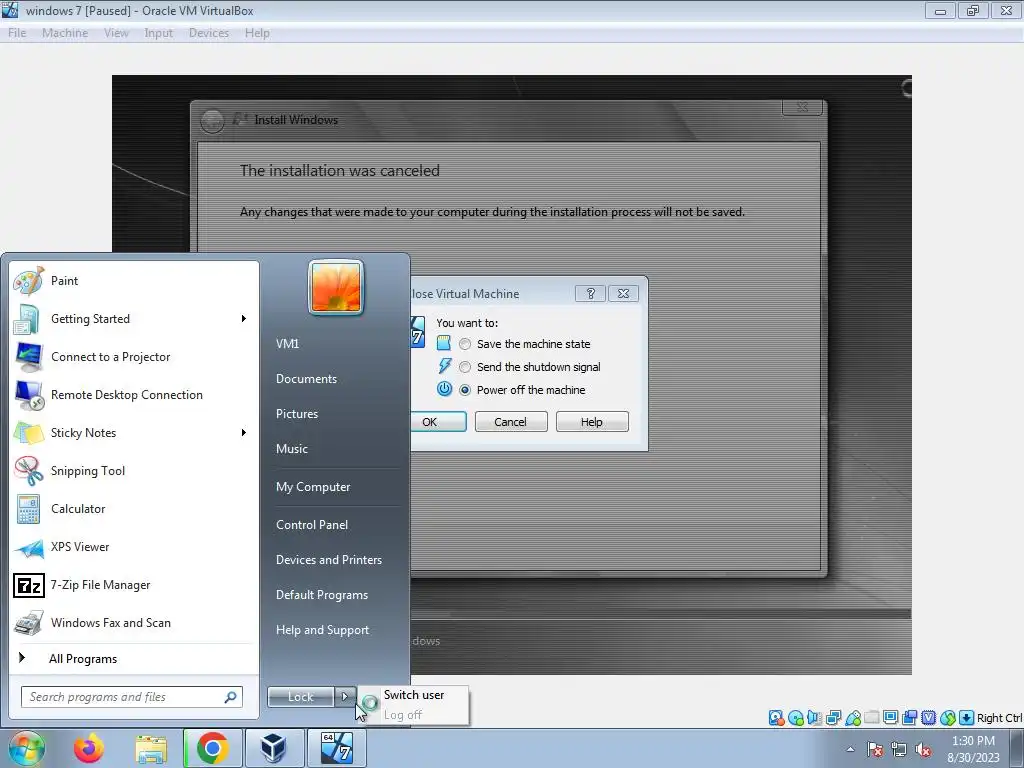This screenshot has width=1024, height=768.
Task: Open the View menu
Action: (x=116, y=33)
